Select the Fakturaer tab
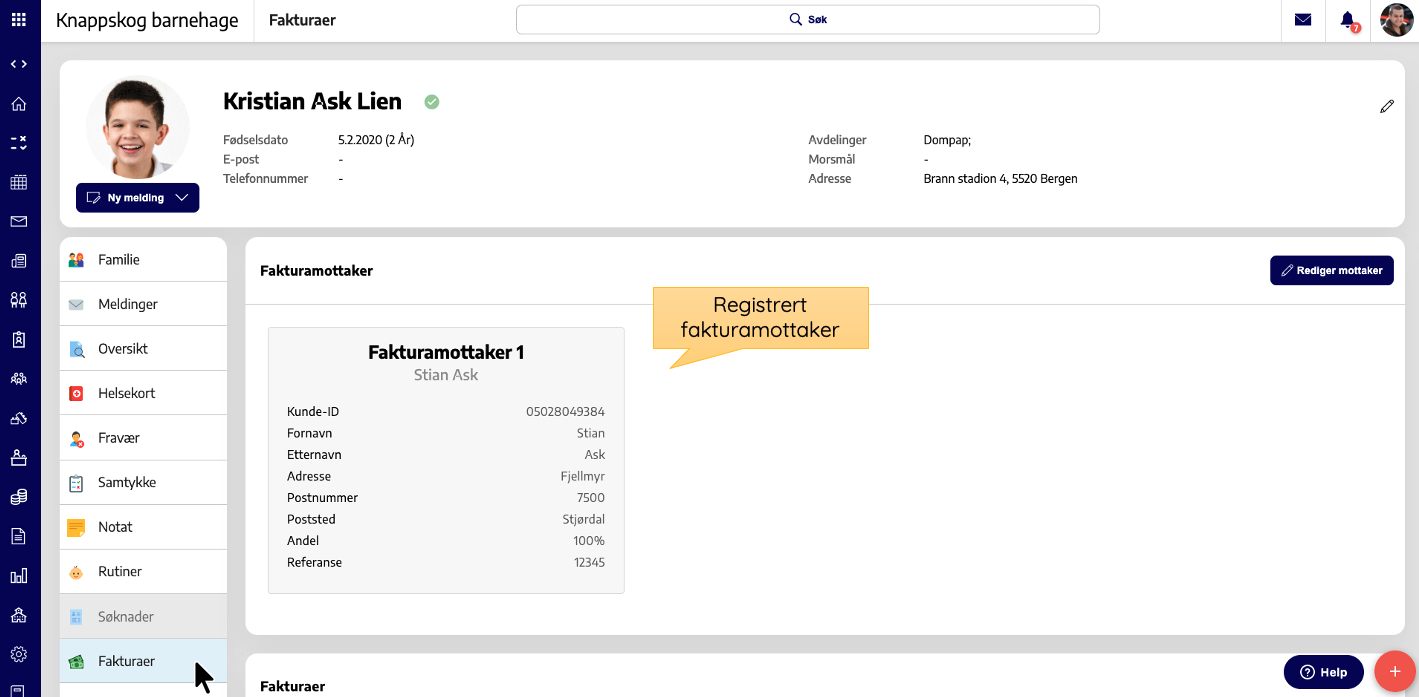 [143, 661]
